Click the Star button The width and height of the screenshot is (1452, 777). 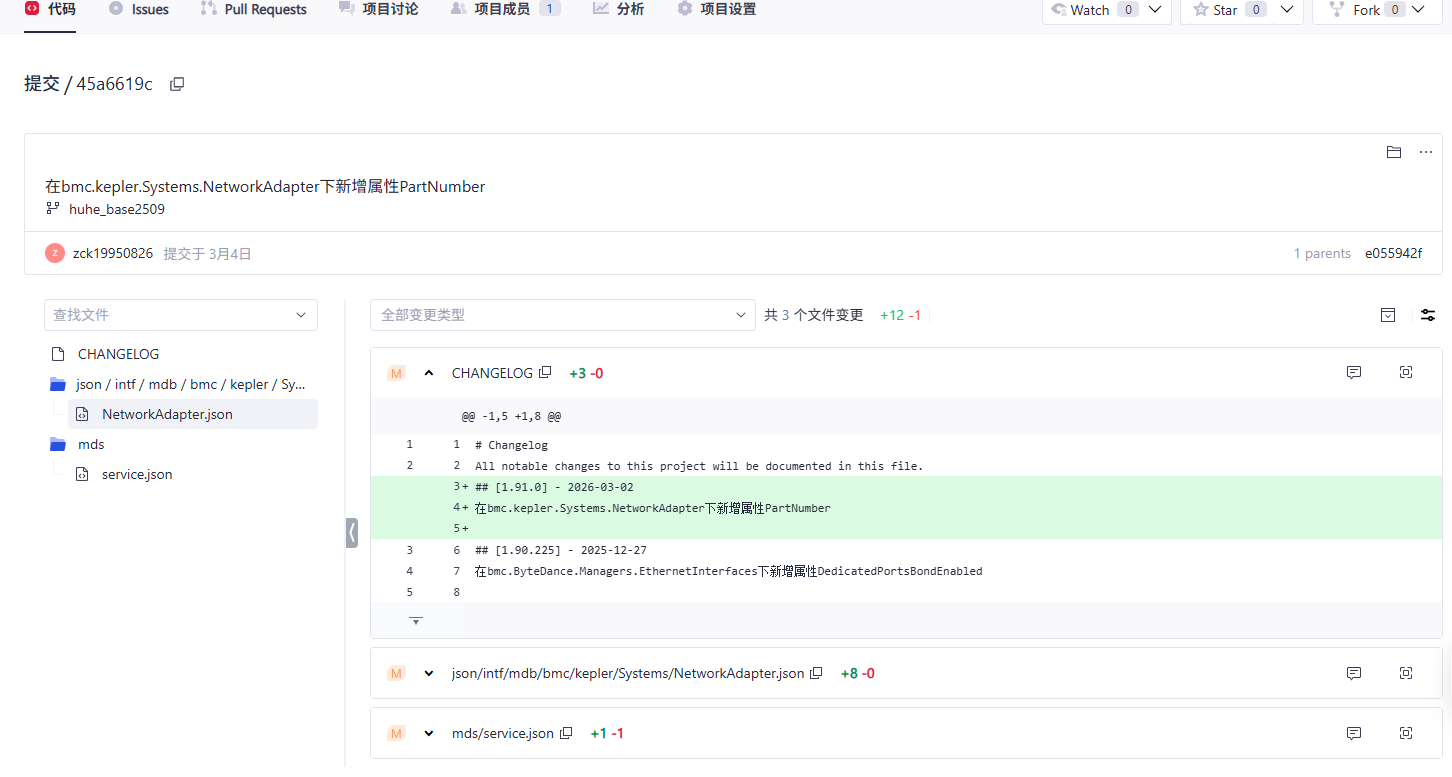[x=1215, y=10]
